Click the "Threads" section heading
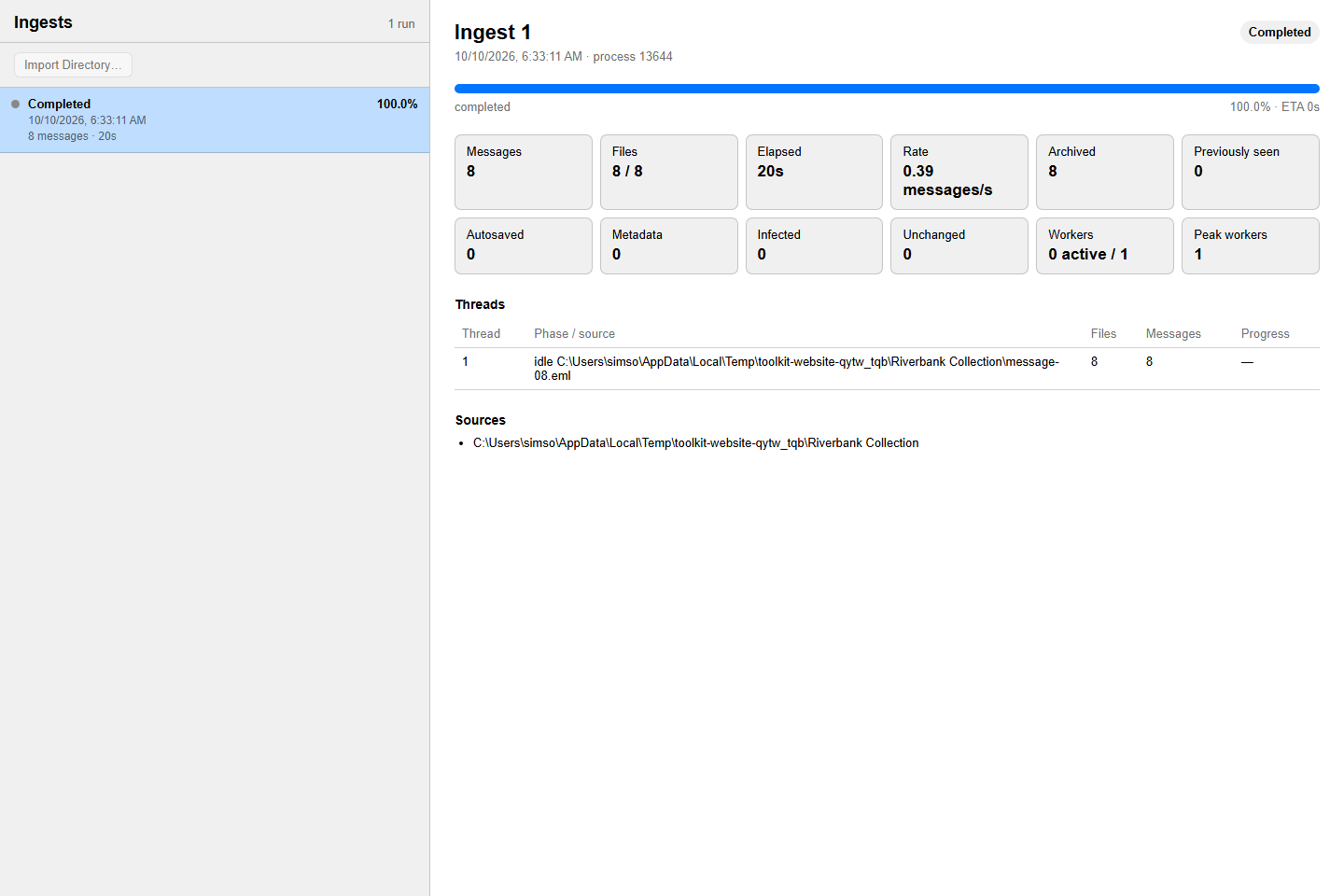Viewport: 1344px width, 896px height. (x=480, y=304)
